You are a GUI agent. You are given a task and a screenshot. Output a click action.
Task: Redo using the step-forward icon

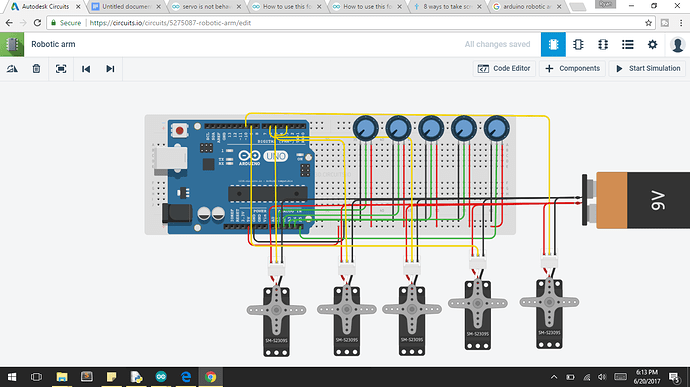coord(110,69)
